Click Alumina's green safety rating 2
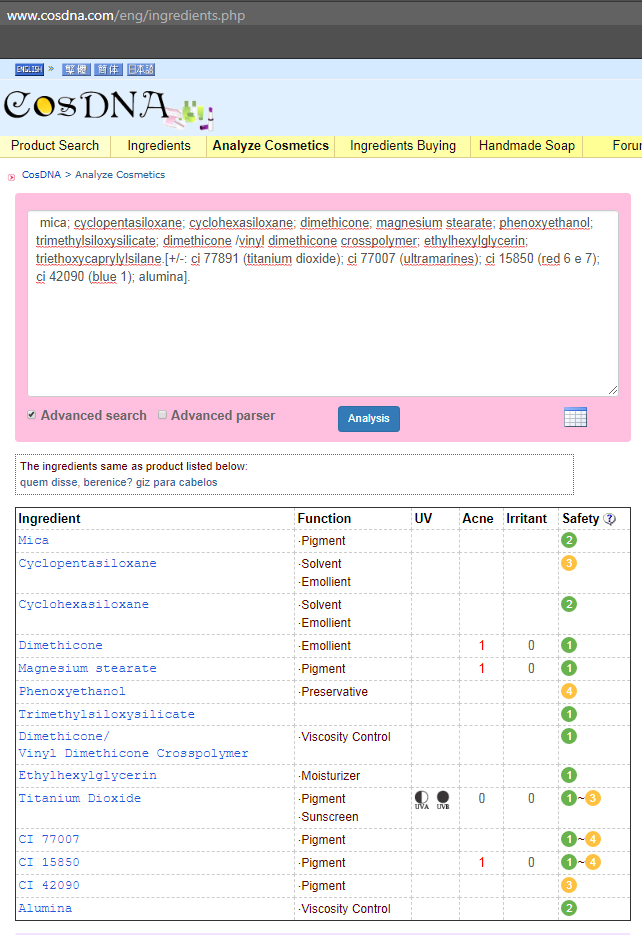 click(x=569, y=908)
